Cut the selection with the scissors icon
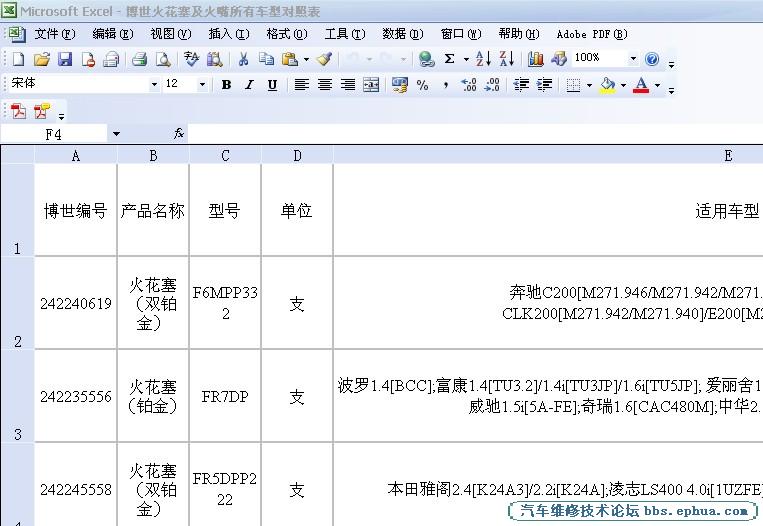 pos(243,59)
